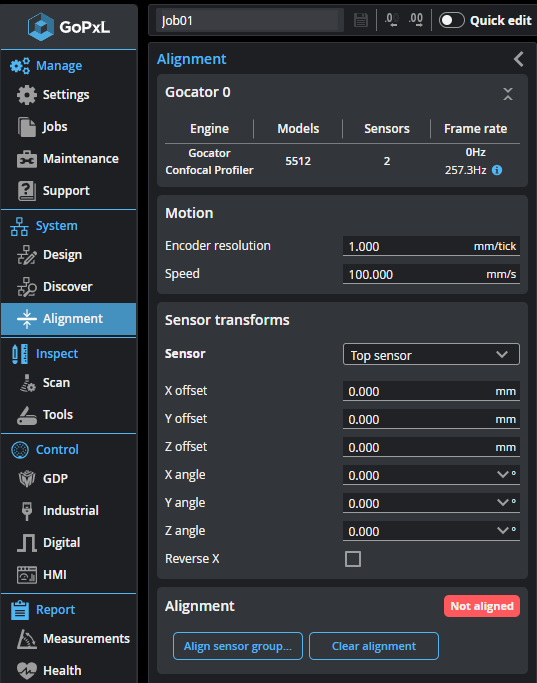Enable the Reverse X checkbox

(x=353, y=559)
